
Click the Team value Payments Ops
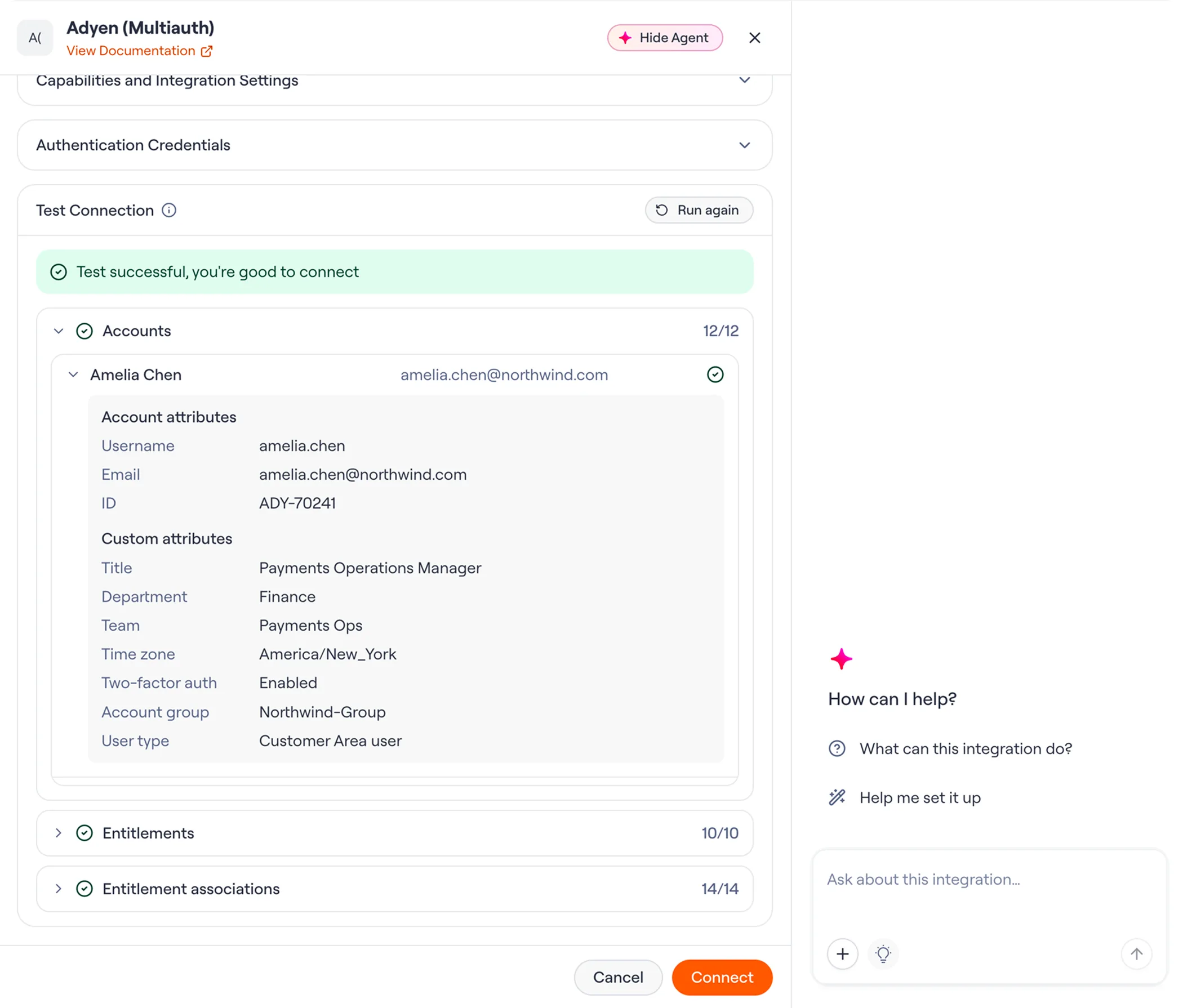click(x=310, y=626)
